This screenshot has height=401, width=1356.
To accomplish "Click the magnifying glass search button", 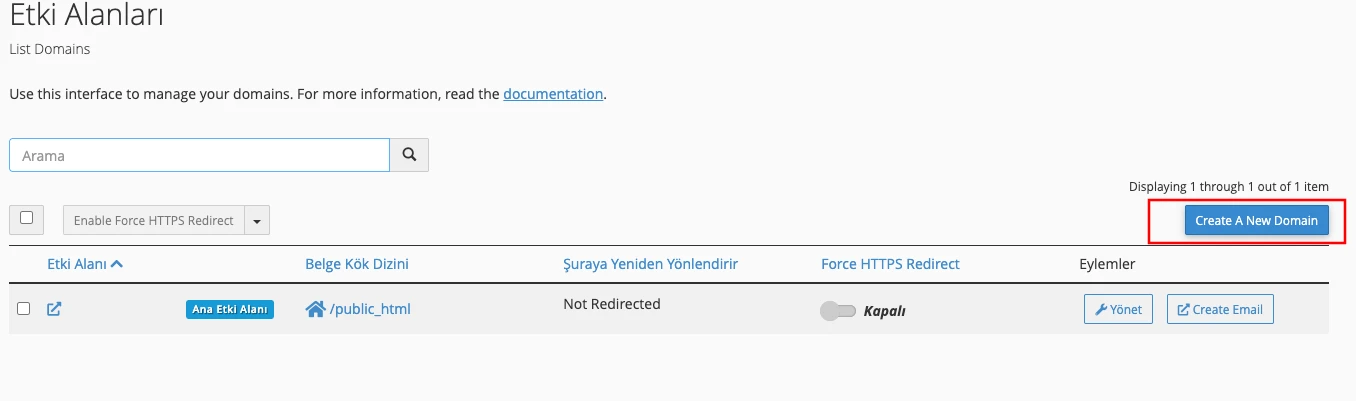I will [409, 155].
